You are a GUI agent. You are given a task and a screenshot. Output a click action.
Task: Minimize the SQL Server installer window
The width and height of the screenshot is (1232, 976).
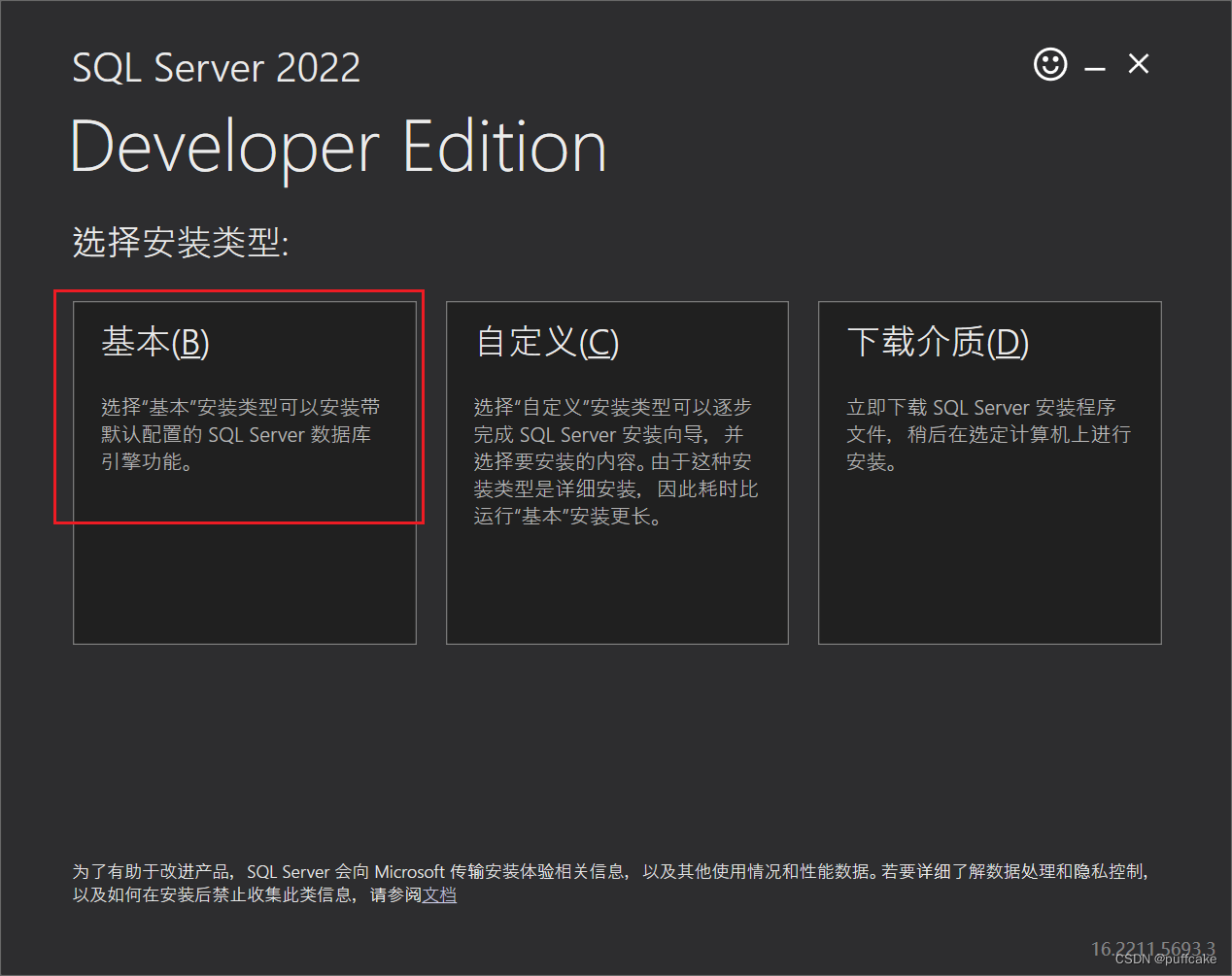tap(1095, 68)
